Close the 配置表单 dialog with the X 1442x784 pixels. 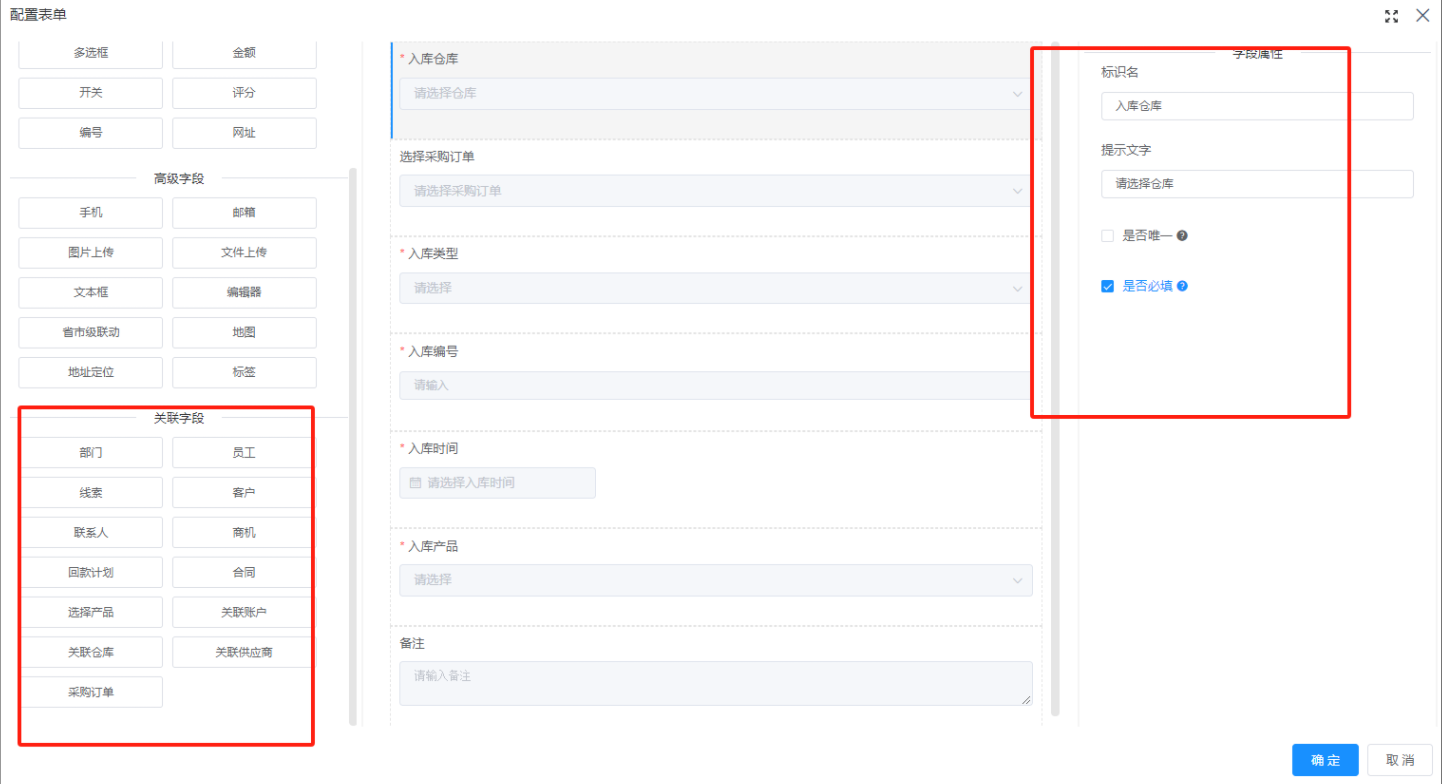tap(1423, 15)
